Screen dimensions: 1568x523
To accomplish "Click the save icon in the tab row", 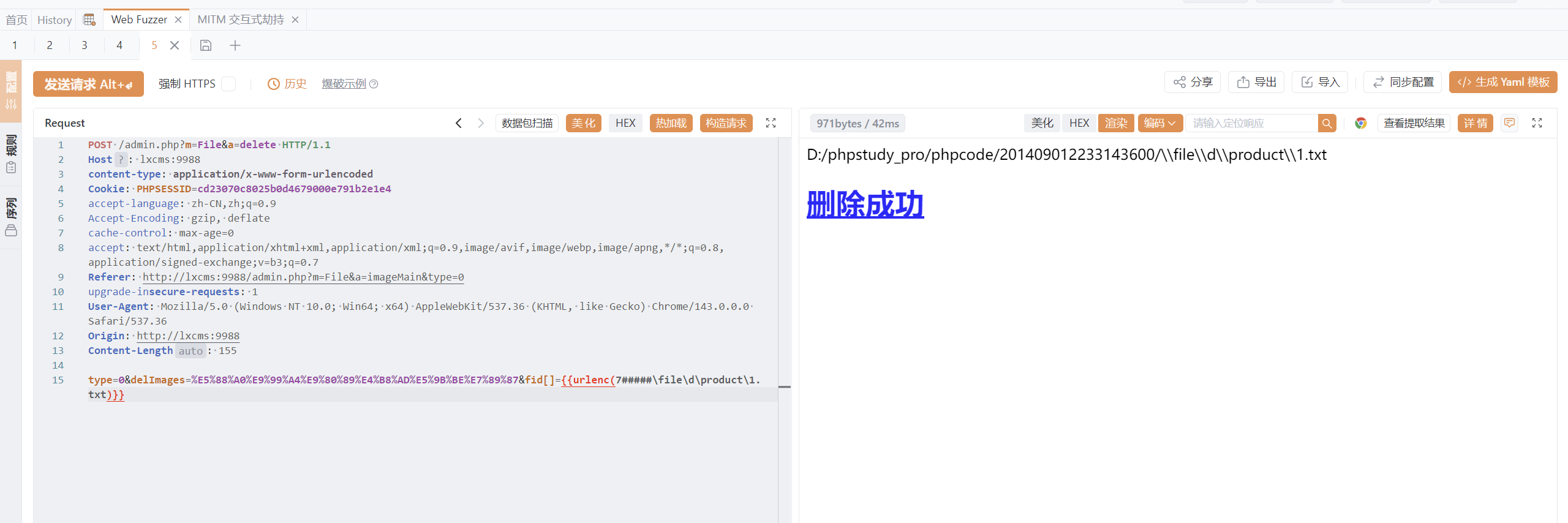I will tap(206, 45).
